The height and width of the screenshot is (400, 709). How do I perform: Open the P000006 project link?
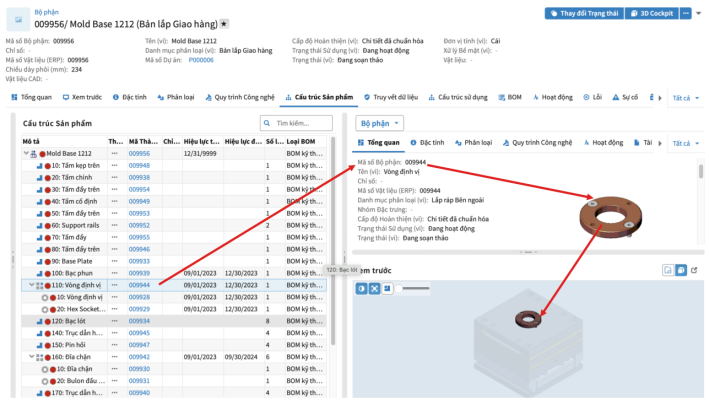point(201,59)
